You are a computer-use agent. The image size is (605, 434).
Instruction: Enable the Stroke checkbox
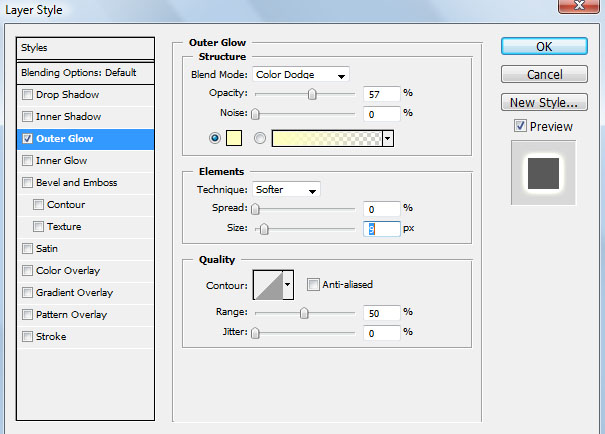(27, 336)
